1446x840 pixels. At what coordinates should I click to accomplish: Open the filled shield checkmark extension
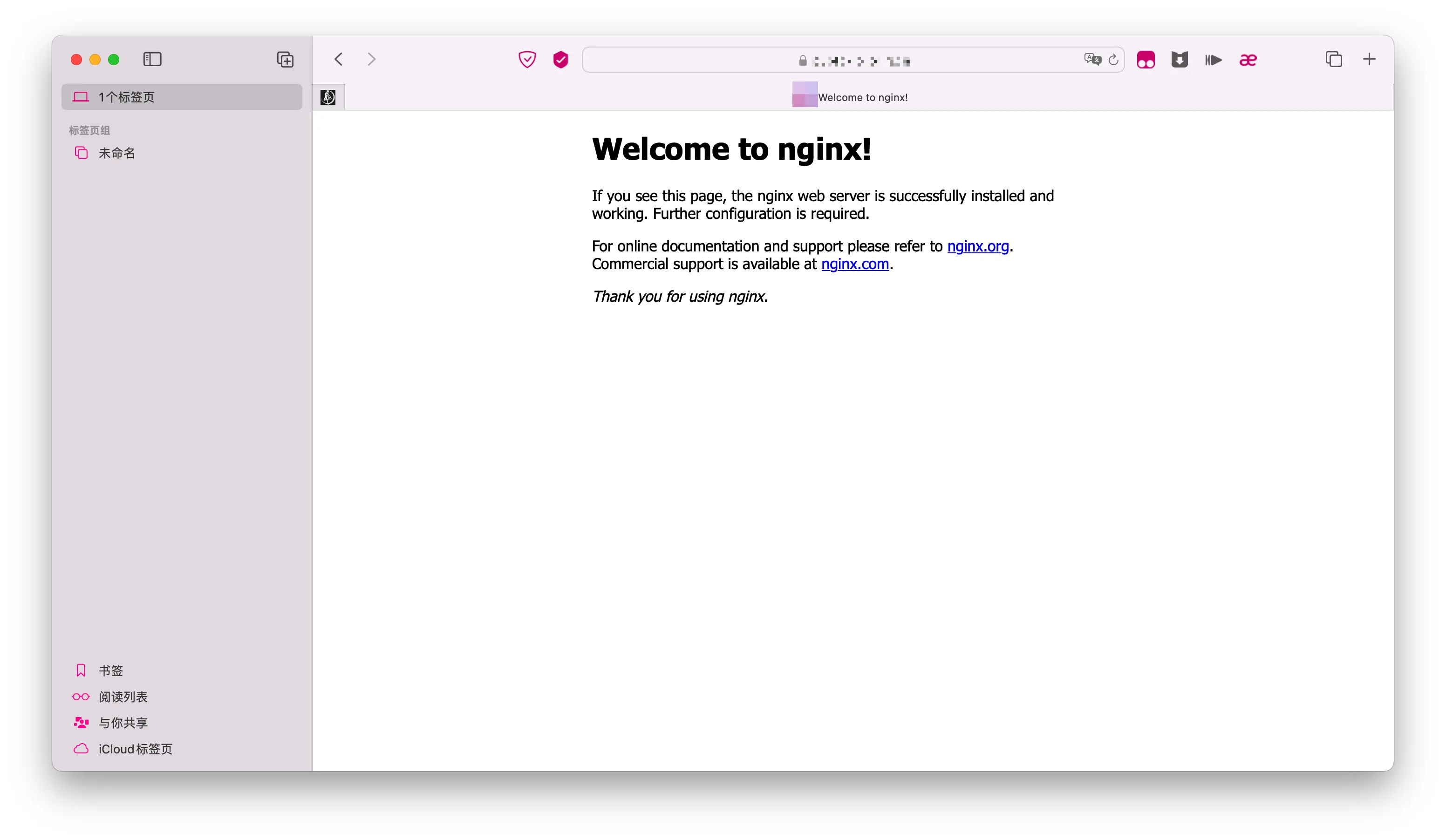point(560,60)
